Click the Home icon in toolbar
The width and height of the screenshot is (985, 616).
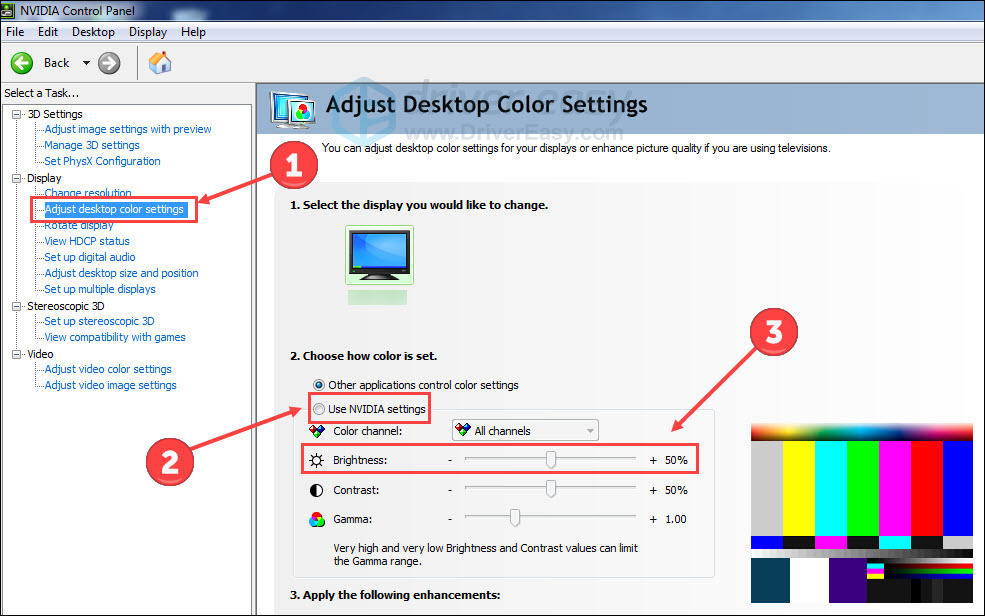pos(160,63)
